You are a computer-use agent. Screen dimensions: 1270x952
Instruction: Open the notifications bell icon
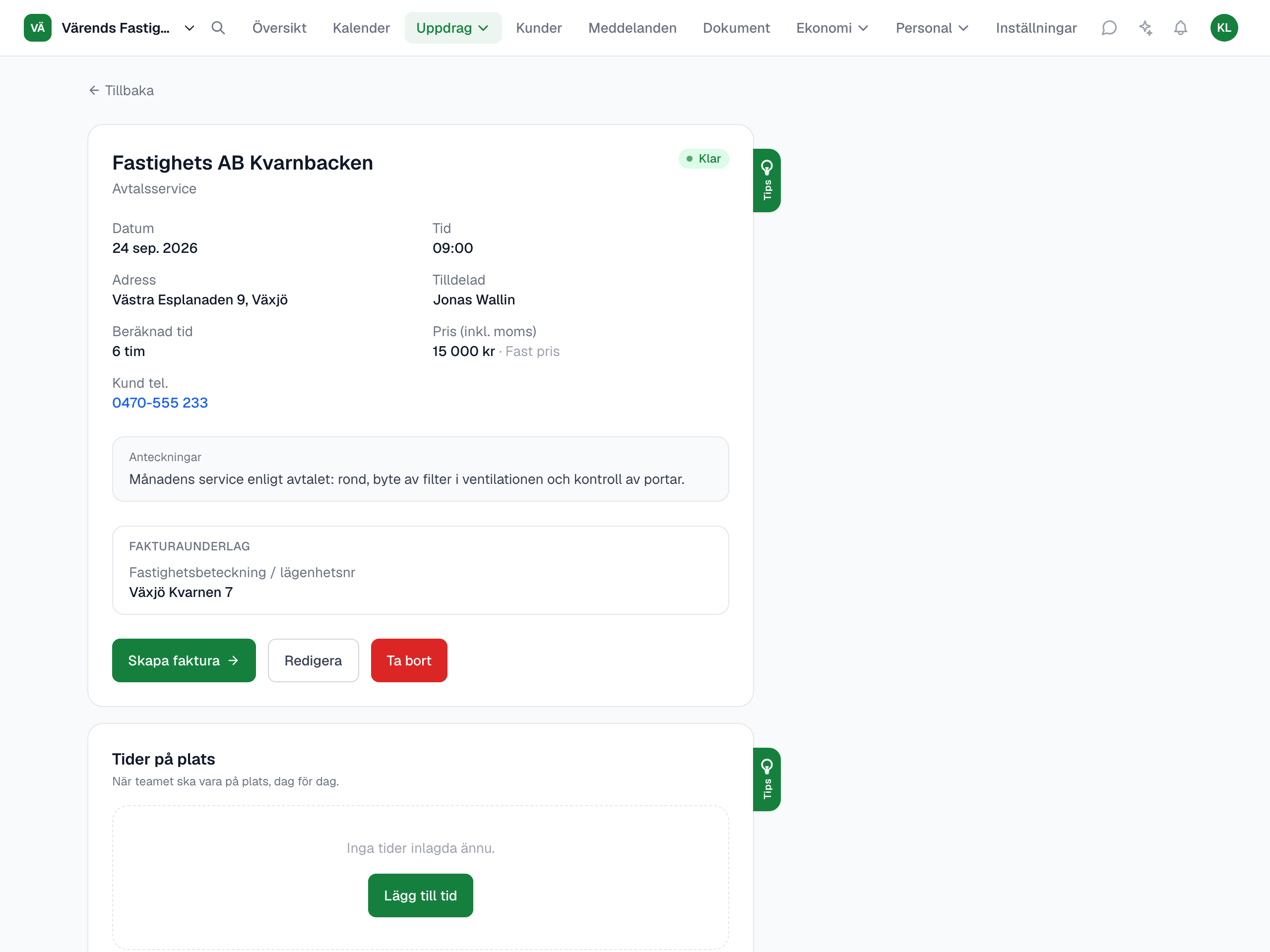coord(1180,28)
